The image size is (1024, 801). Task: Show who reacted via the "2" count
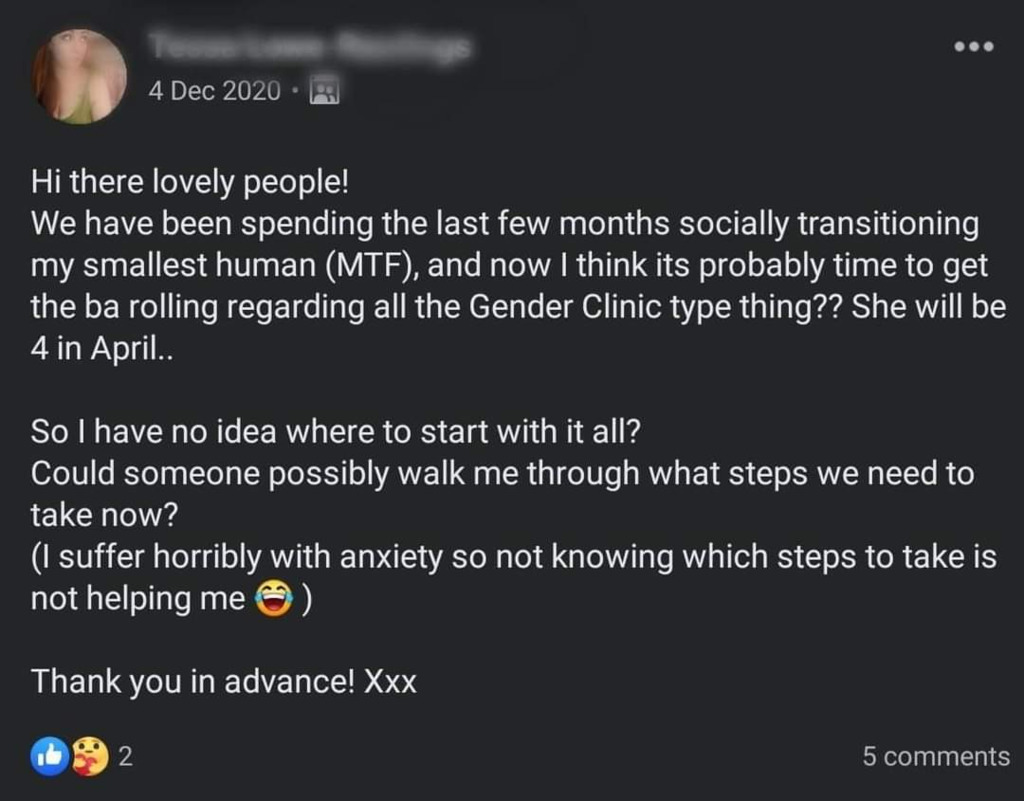pyautogui.click(x=125, y=757)
